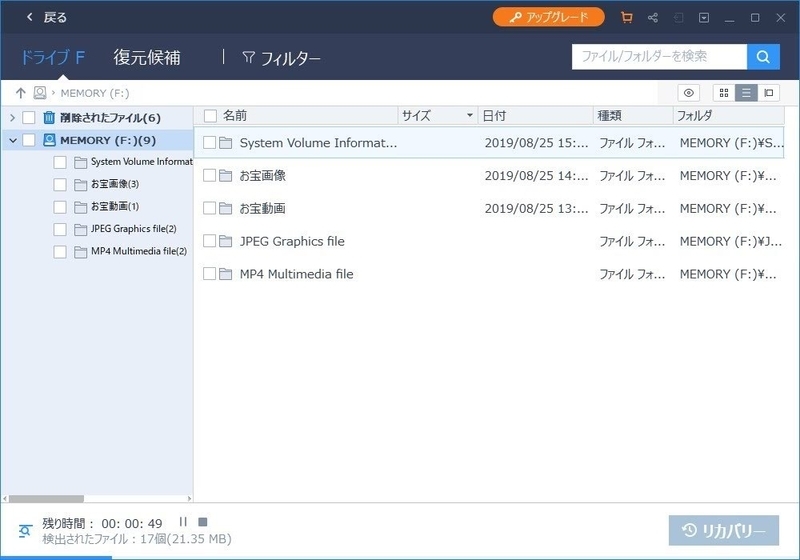This screenshot has width=800, height=560.
Task: Pause the scan in progress
Action: click(x=183, y=521)
